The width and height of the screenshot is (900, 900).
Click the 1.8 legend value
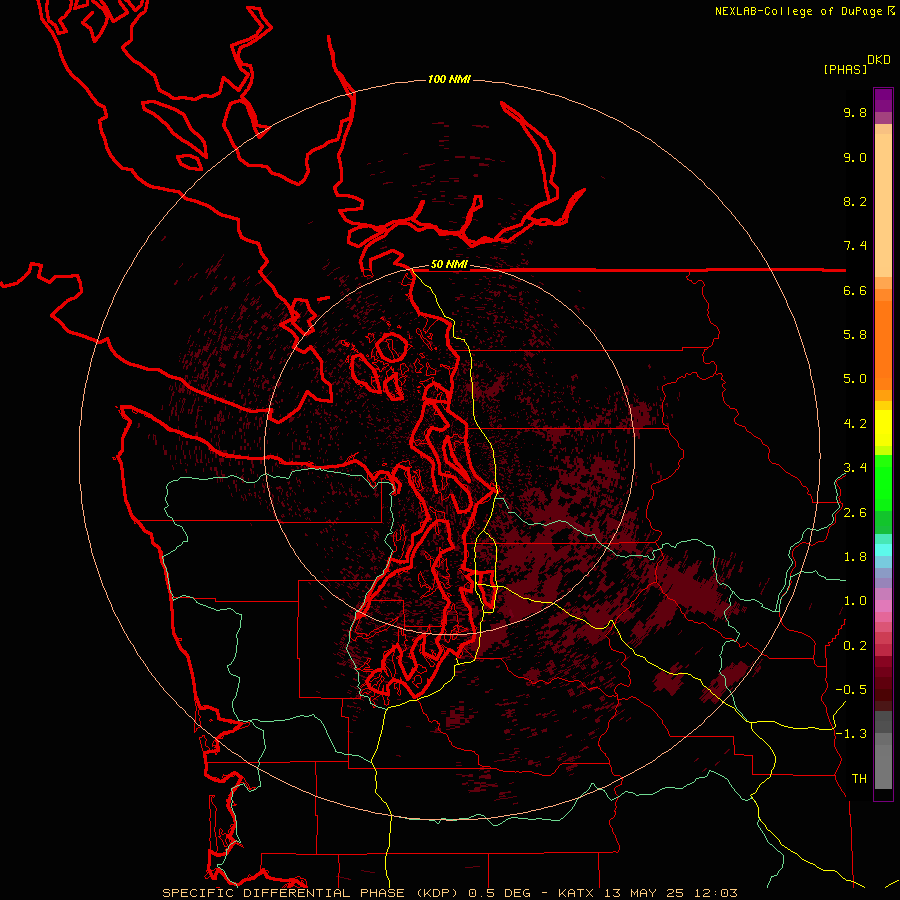tap(855, 557)
